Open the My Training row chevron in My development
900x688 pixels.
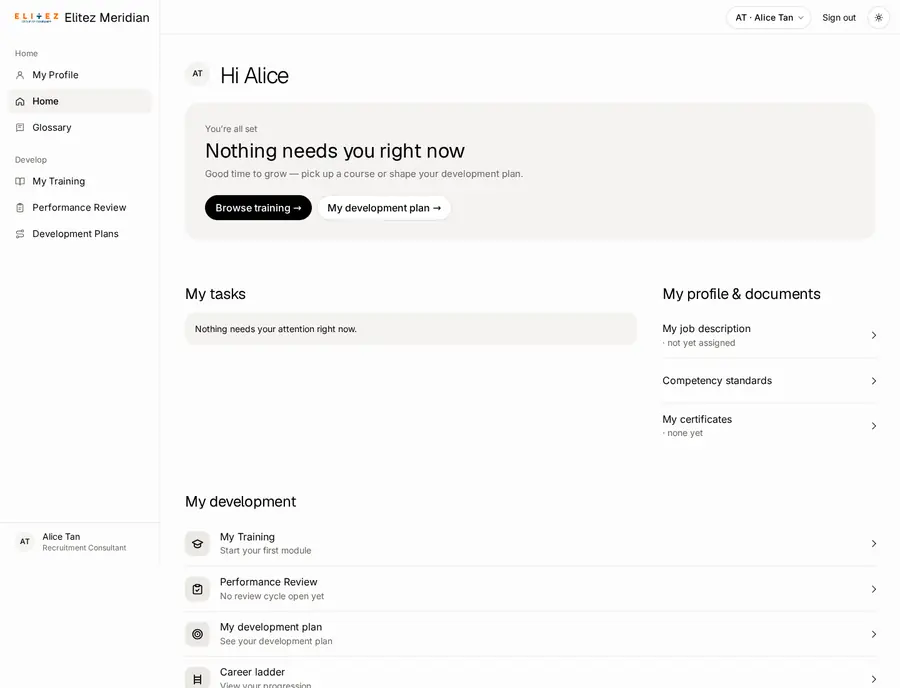874,543
